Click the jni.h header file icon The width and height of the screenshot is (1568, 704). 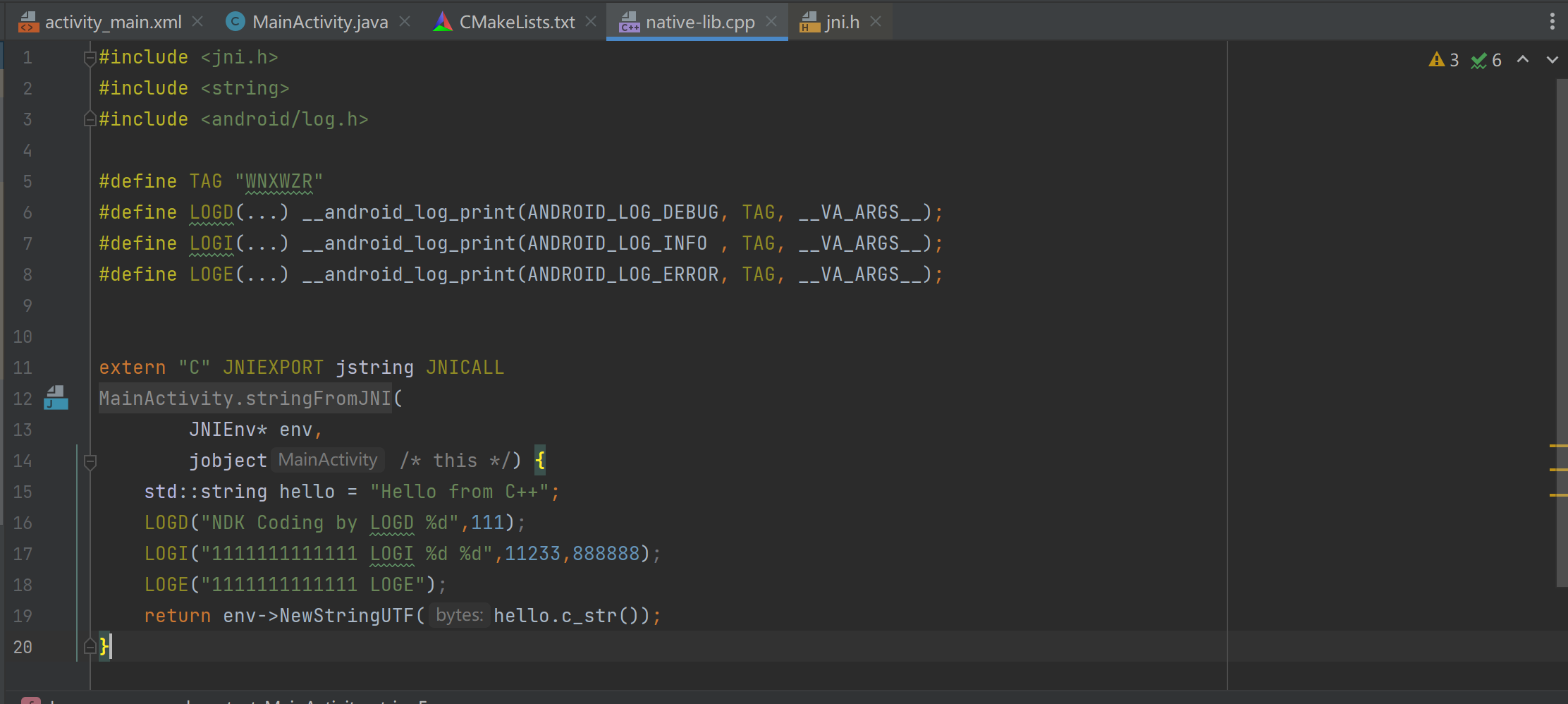[x=809, y=22]
